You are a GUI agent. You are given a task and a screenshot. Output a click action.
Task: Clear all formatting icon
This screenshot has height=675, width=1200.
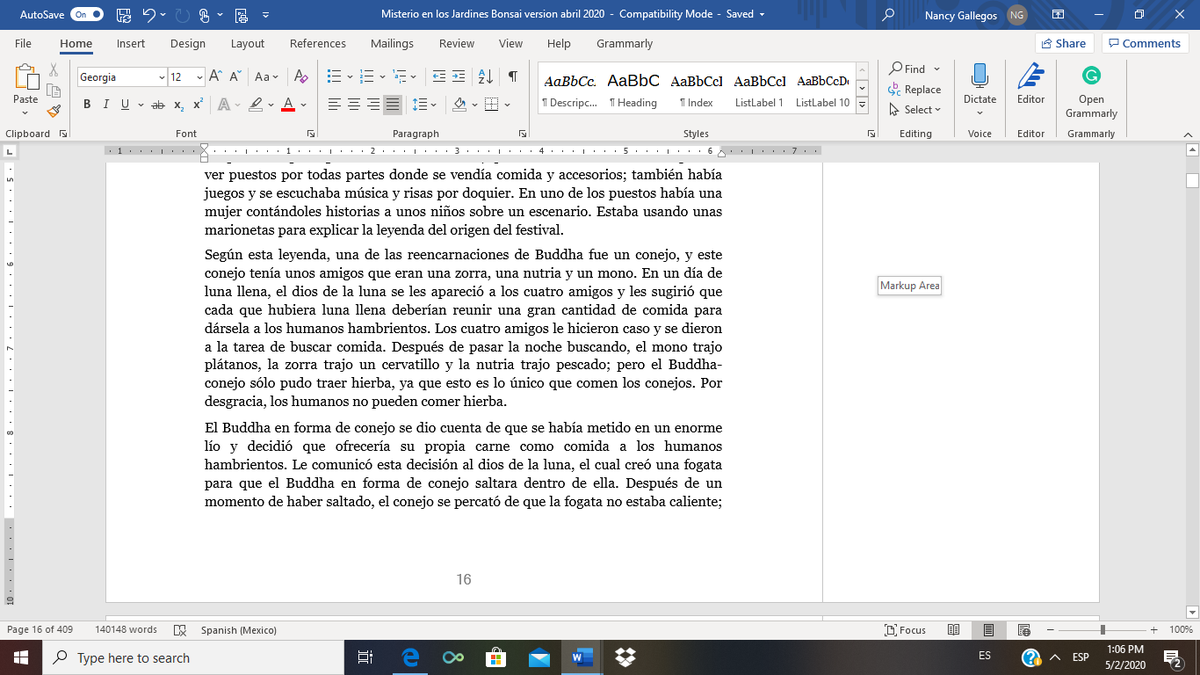point(301,77)
